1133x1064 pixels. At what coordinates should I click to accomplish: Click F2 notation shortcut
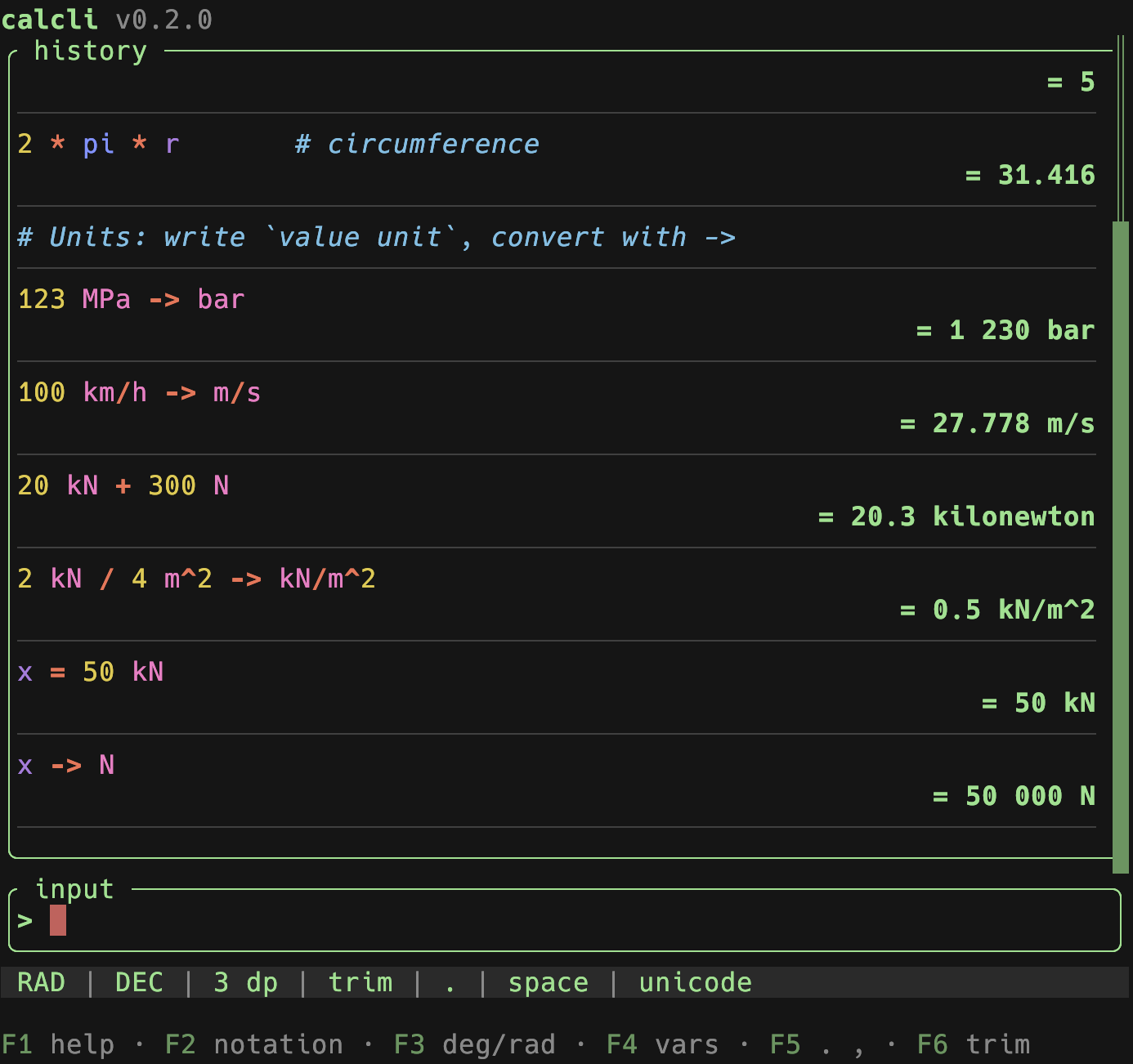[254, 1044]
